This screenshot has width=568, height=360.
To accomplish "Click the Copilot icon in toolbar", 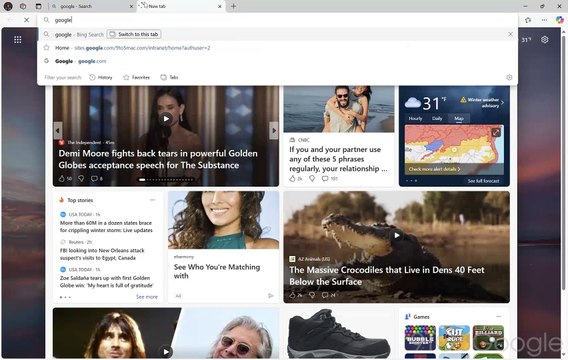I will pos(560,20).
